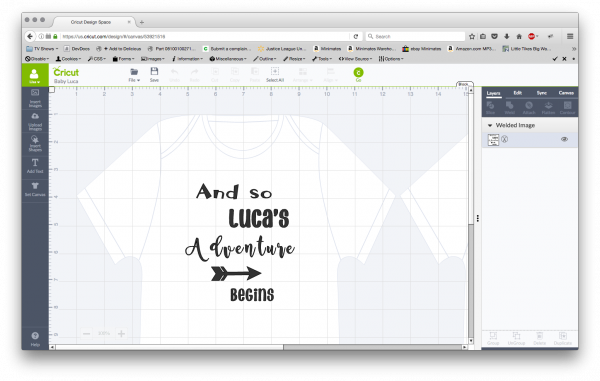Open the Information developer toolbar dropdown
The image size is (600, 381).
tap(187, 59)
